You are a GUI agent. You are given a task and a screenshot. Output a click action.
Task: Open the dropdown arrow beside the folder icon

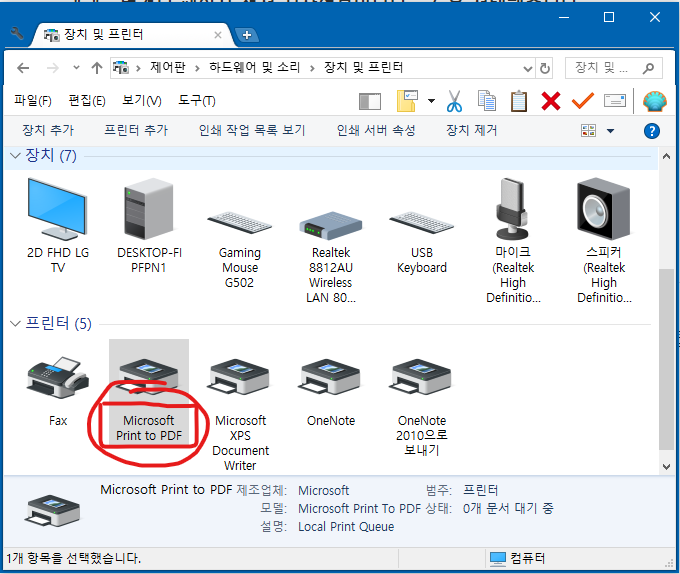(x=431, y=101)
